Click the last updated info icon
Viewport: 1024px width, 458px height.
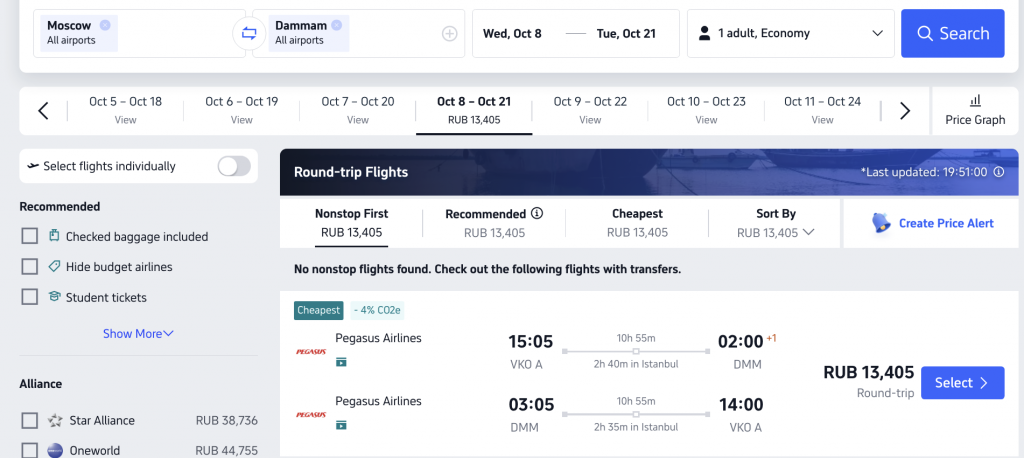click(999, 172)
